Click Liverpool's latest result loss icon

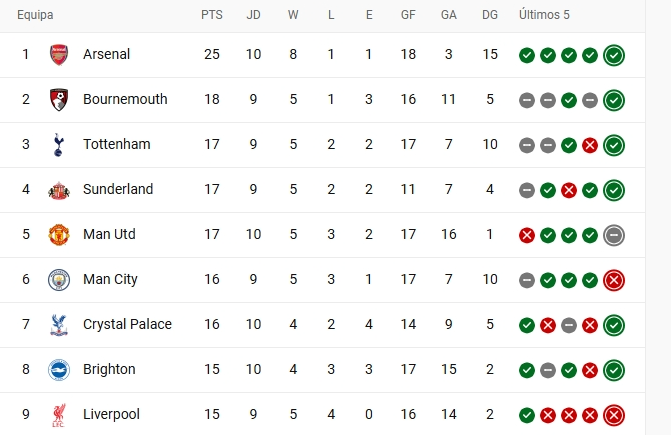point(614,415)
